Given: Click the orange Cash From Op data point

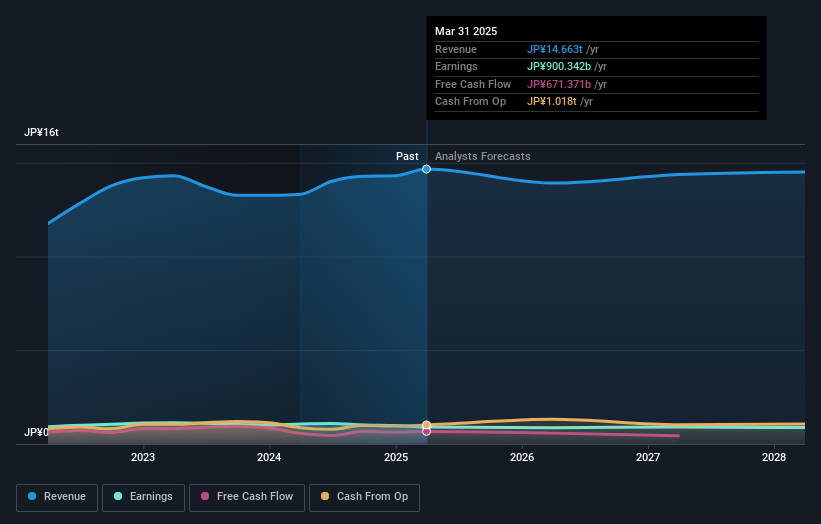Looking at the screenshot, I should pos(426,425).
